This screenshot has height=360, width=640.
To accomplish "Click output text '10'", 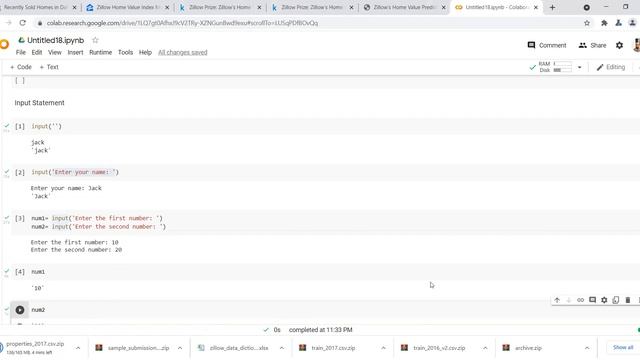I will coord(38,288).
